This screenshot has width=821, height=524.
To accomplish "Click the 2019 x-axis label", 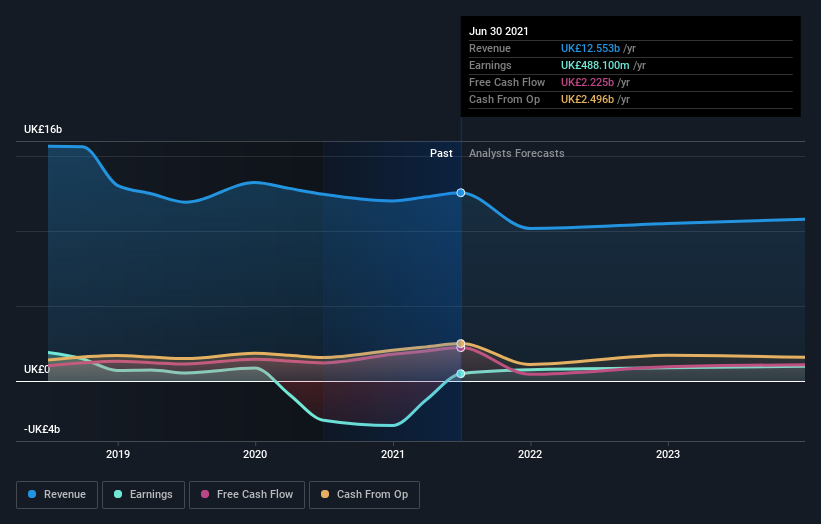I will pyautogui.click(x=118, y=454).
